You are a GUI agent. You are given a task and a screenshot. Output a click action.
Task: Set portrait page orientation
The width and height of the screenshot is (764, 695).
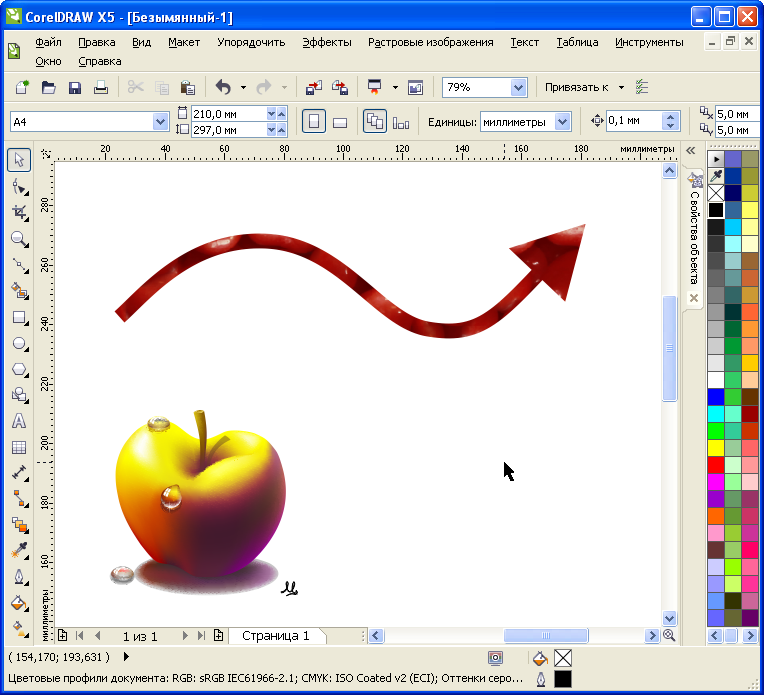coord(314,121)
